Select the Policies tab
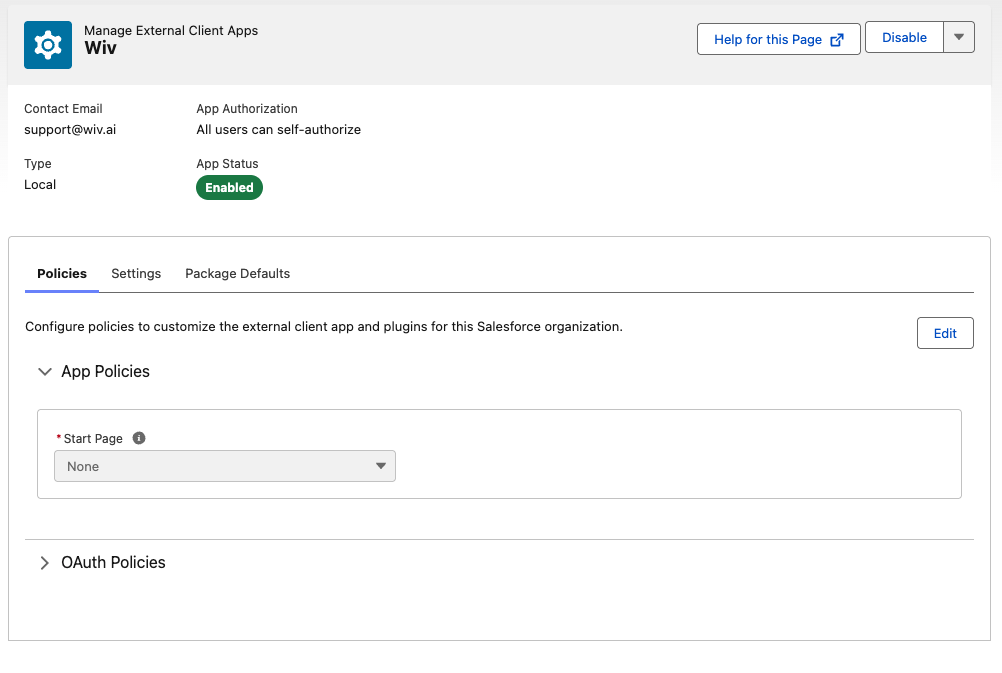 point(62,274)
